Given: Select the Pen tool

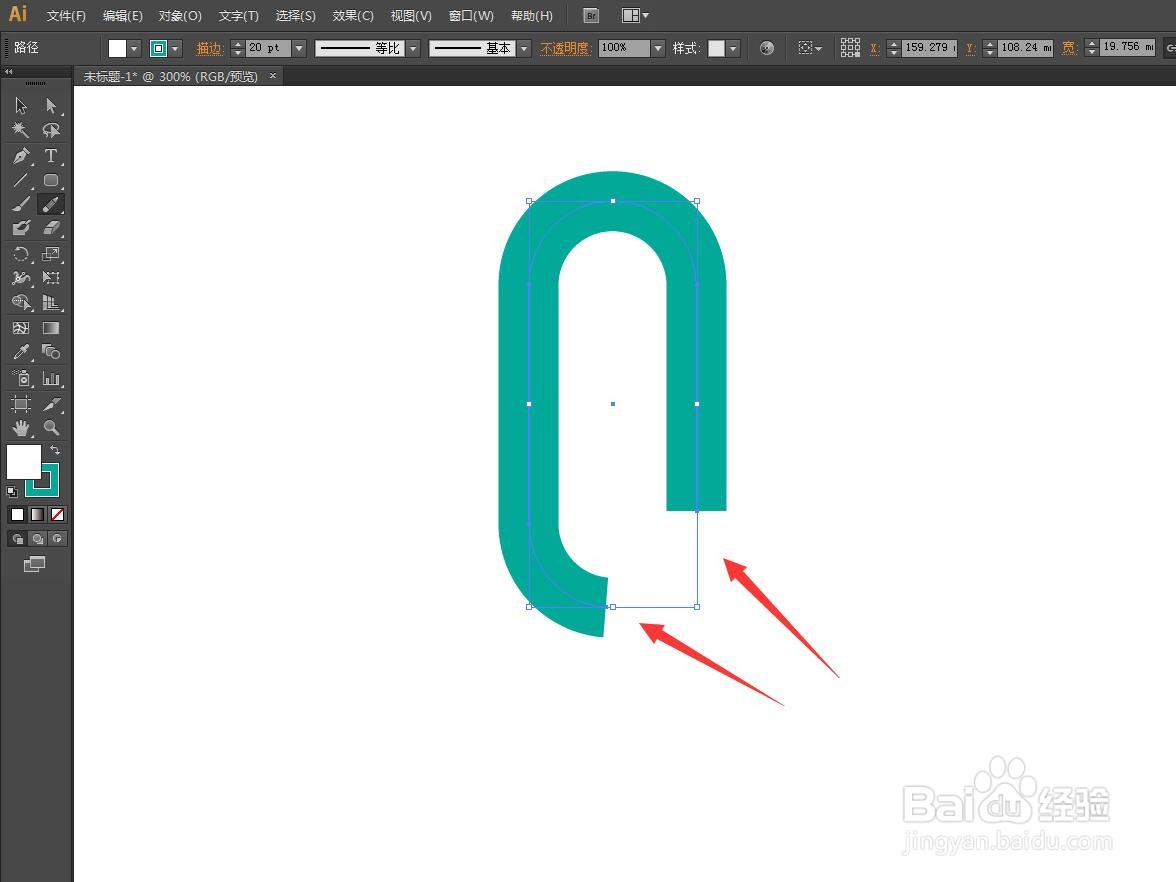Looking at the screenshot, I should pos(21,156).
